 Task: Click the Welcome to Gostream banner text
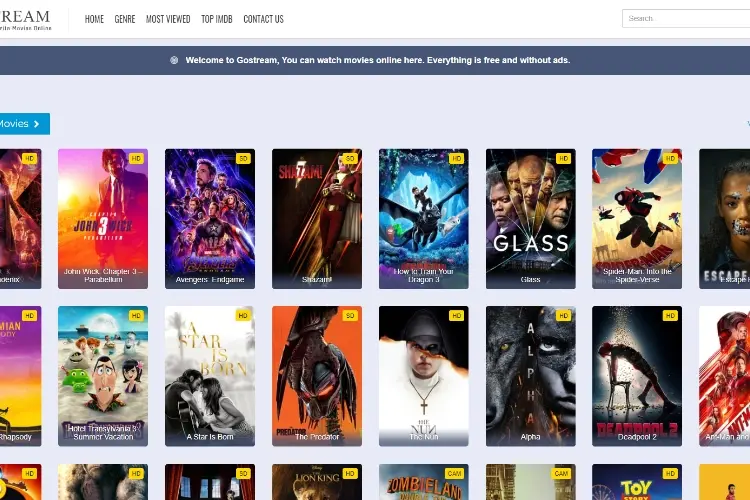(x=378, y=60)
